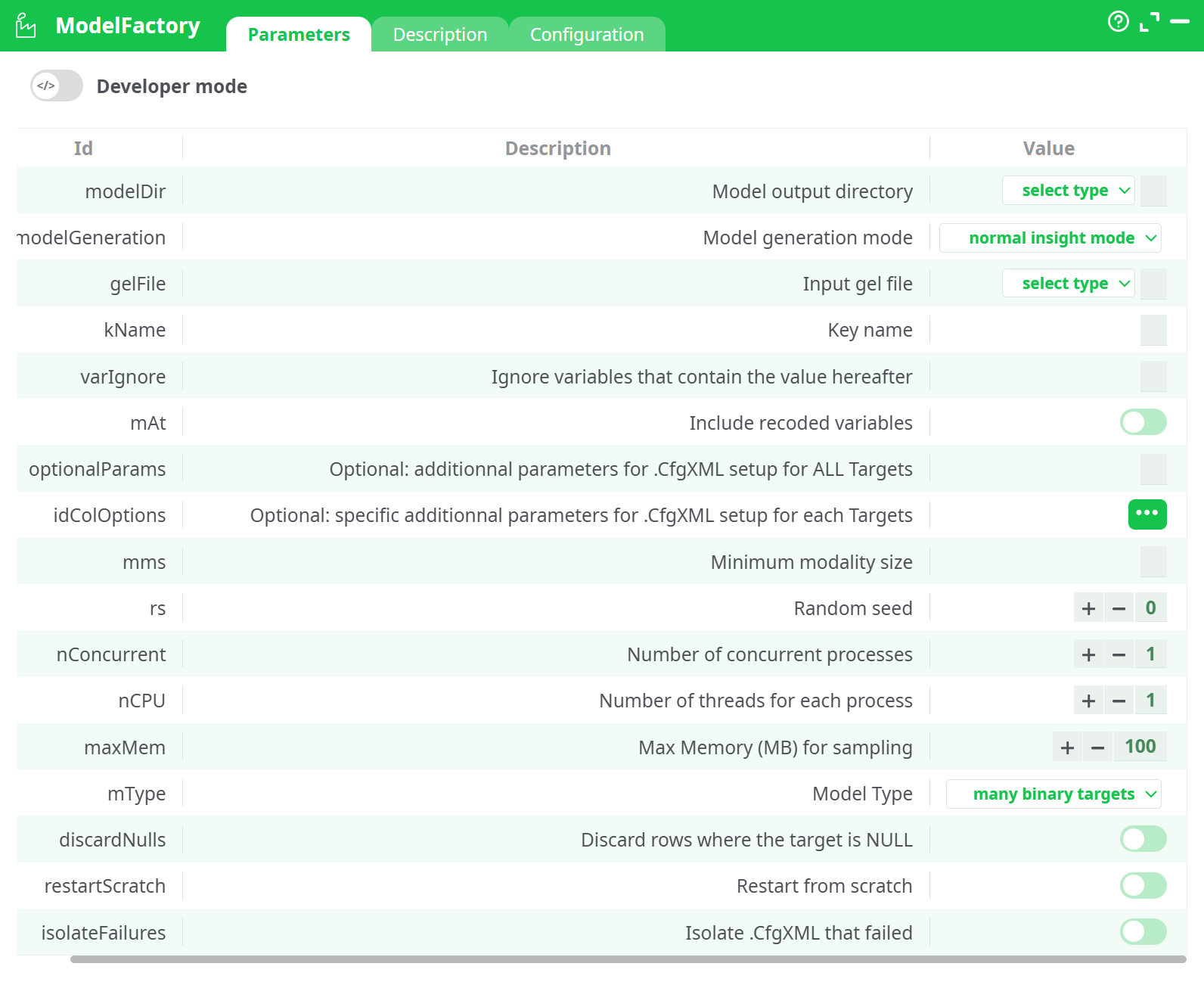The width and height of the screenshot is (1204, 982).
Task: Switch to the Description tab
Action: [439, 35]
